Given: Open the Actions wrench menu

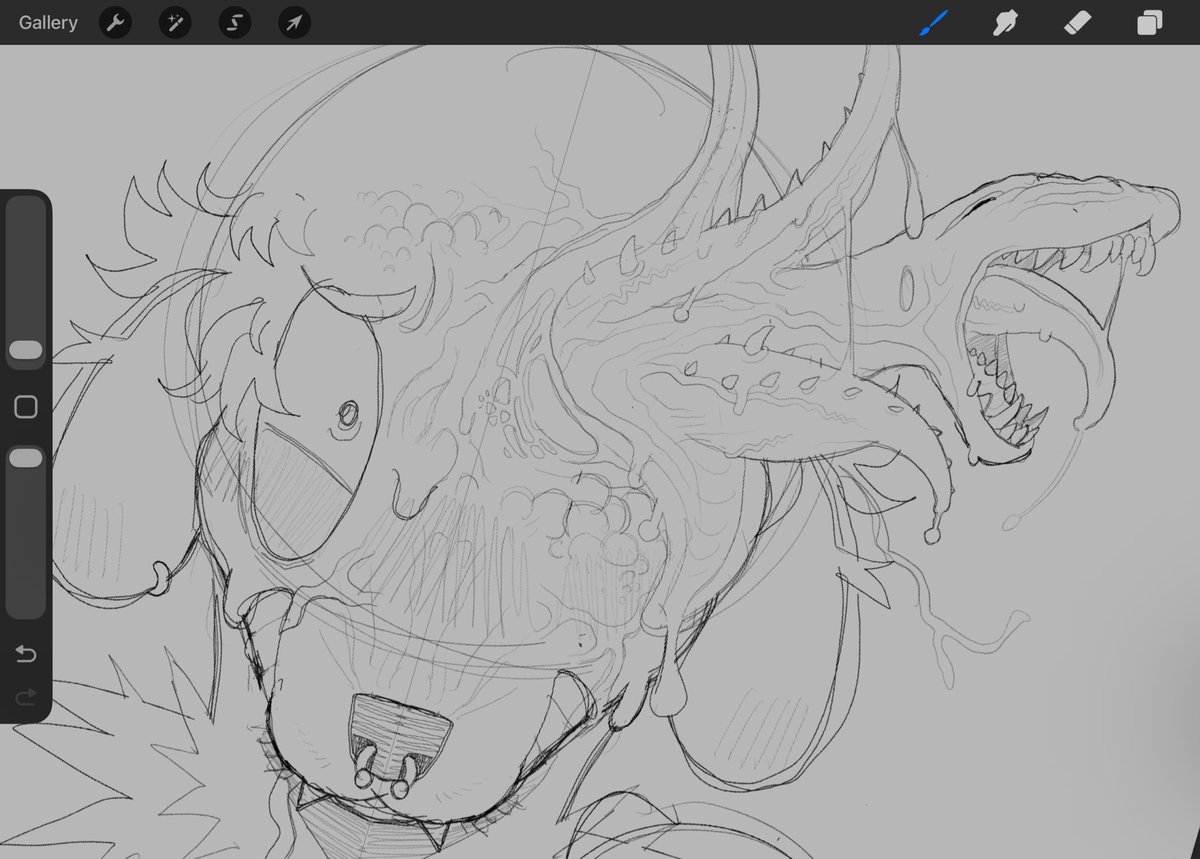Looking at the screenshot, I should (x=117, y=23).
